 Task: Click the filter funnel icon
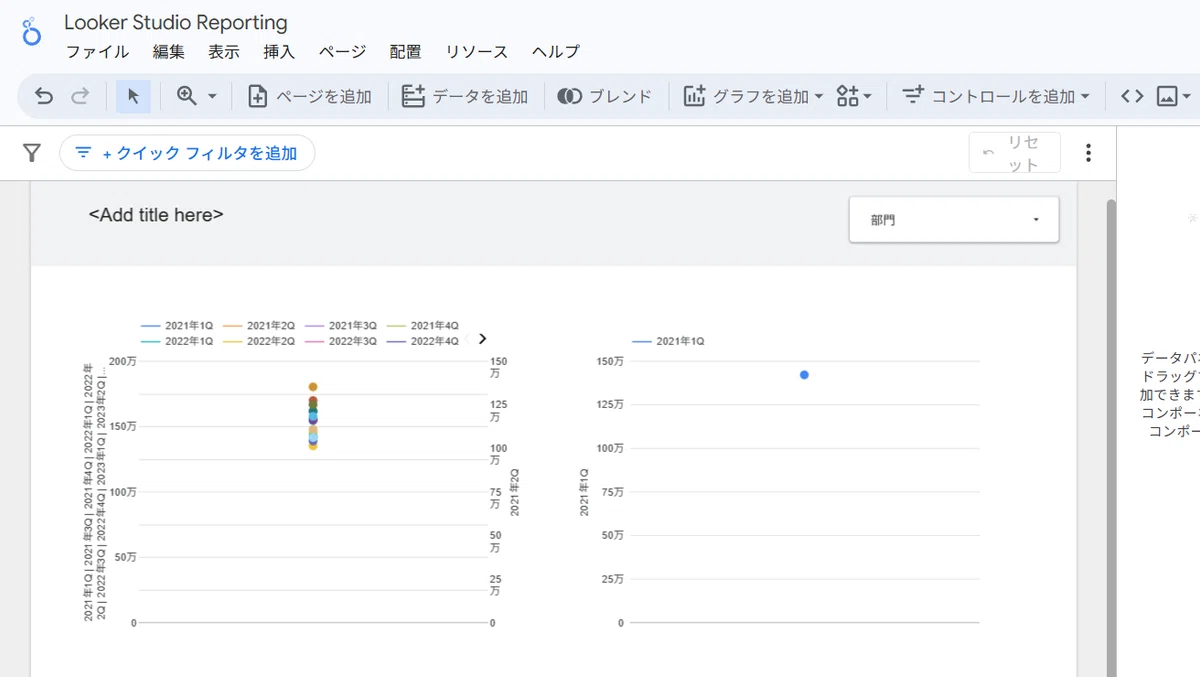pyautogui.click(x=32, y=153)
